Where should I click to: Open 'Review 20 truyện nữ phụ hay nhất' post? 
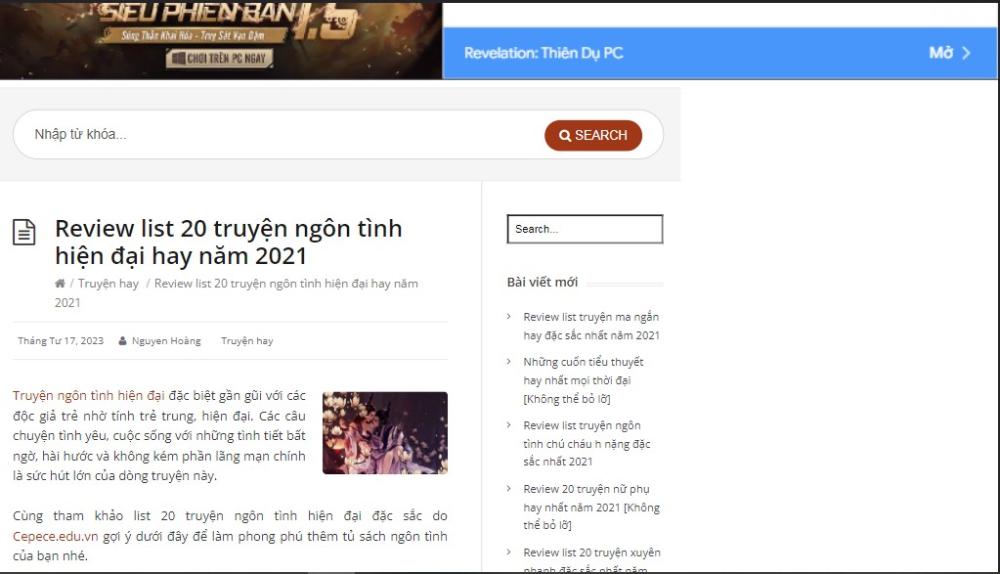591,507
